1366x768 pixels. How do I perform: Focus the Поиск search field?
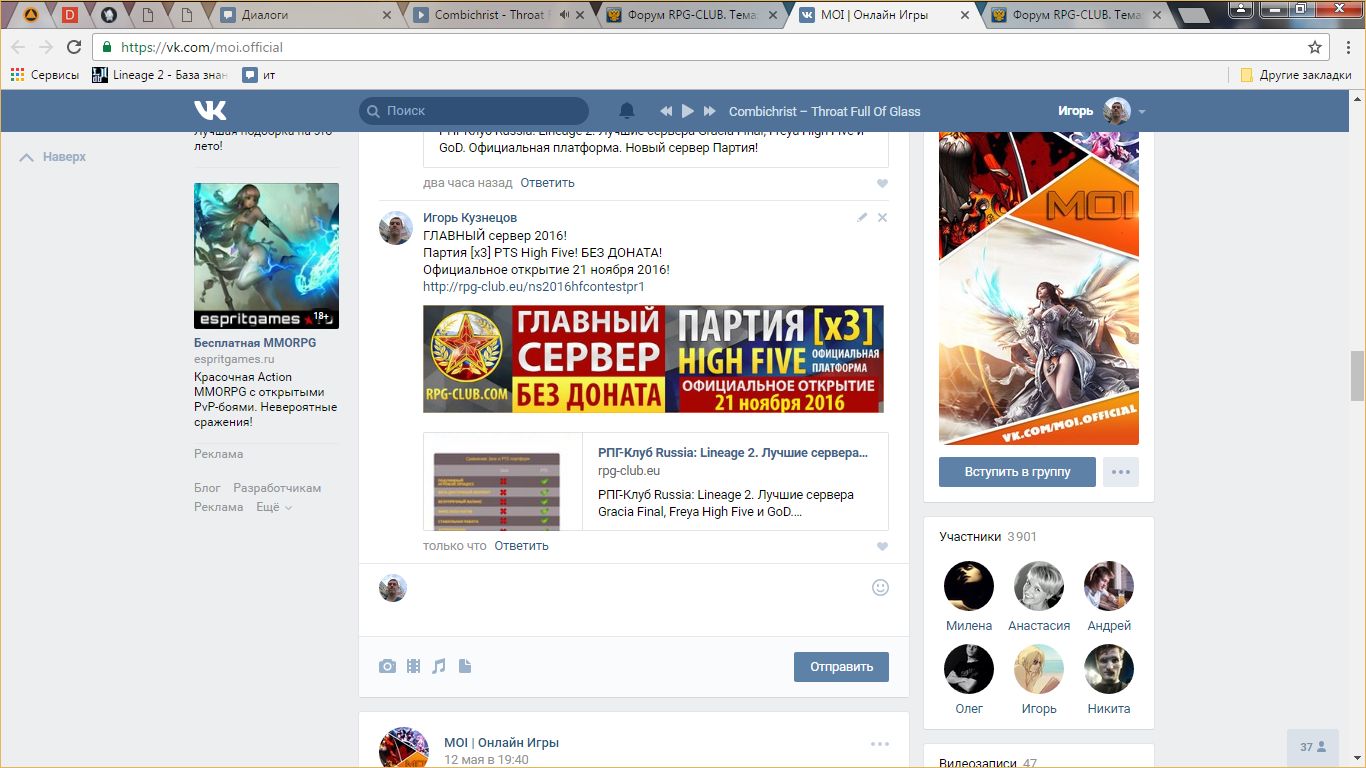[x=474, y=111]
